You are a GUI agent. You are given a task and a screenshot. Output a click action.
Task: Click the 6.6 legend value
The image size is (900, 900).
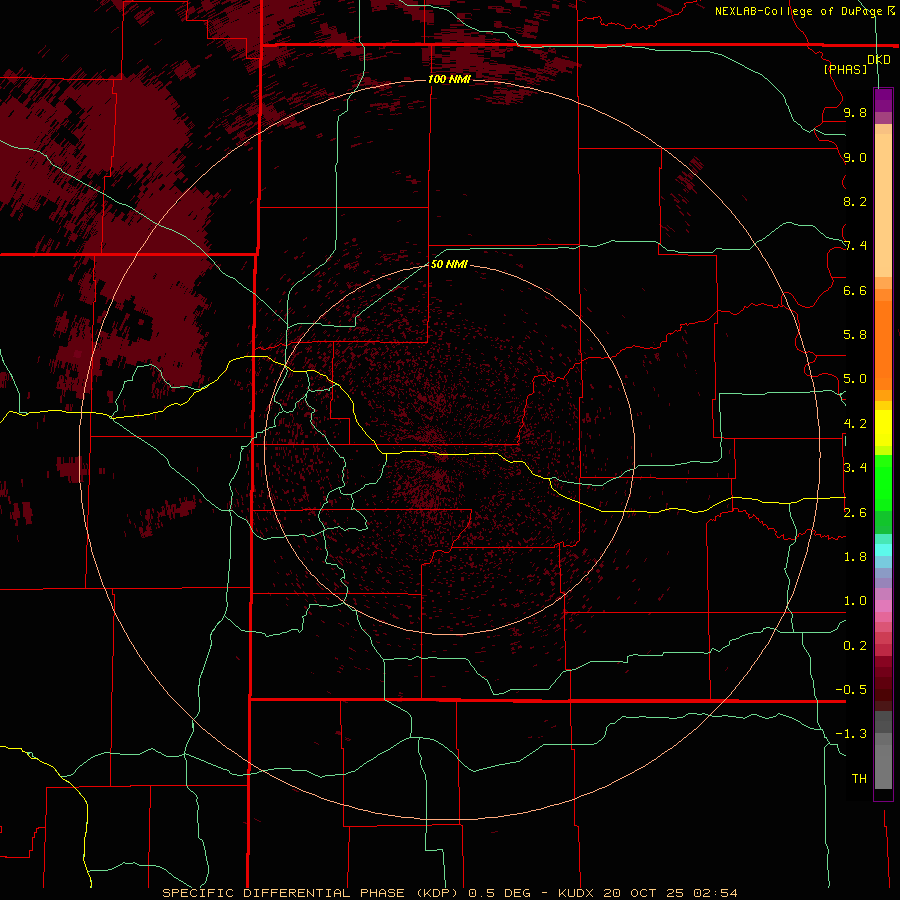click(855, 290)
